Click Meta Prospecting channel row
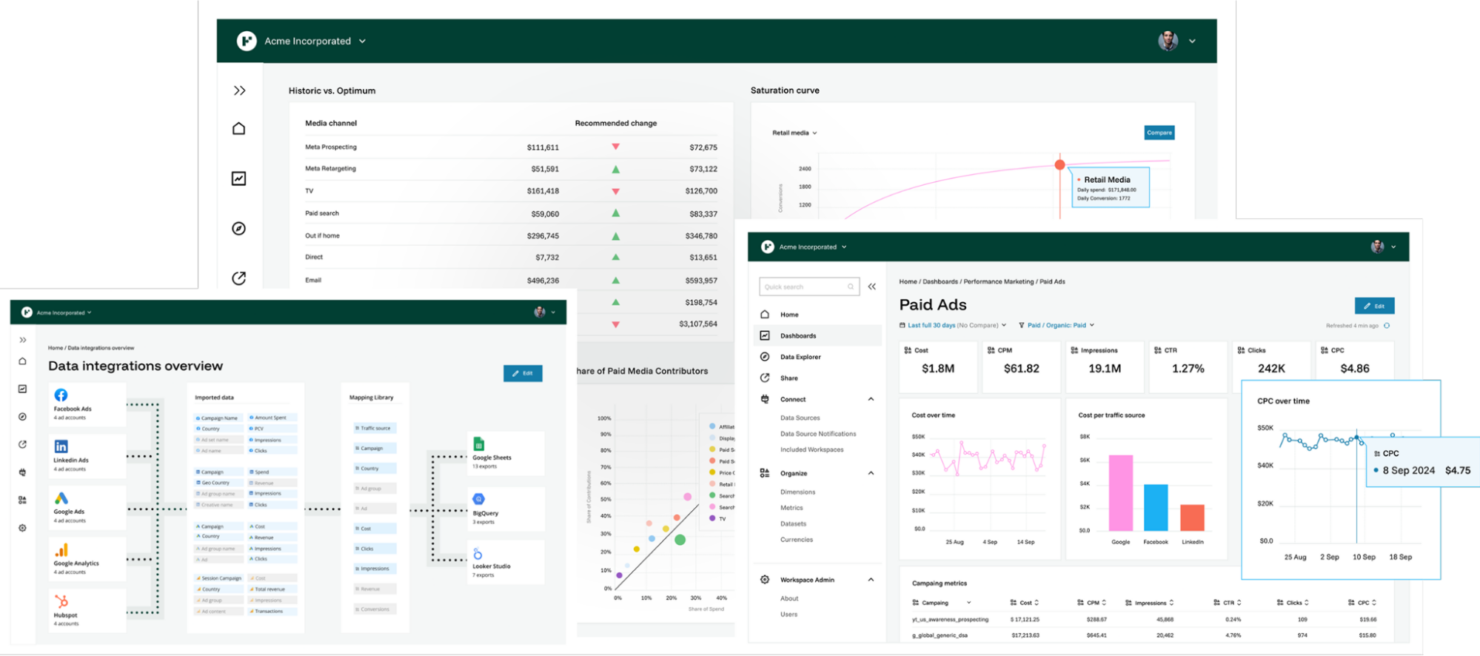The height and width of the screenshot is (656, 1480). tap(511, 147)
